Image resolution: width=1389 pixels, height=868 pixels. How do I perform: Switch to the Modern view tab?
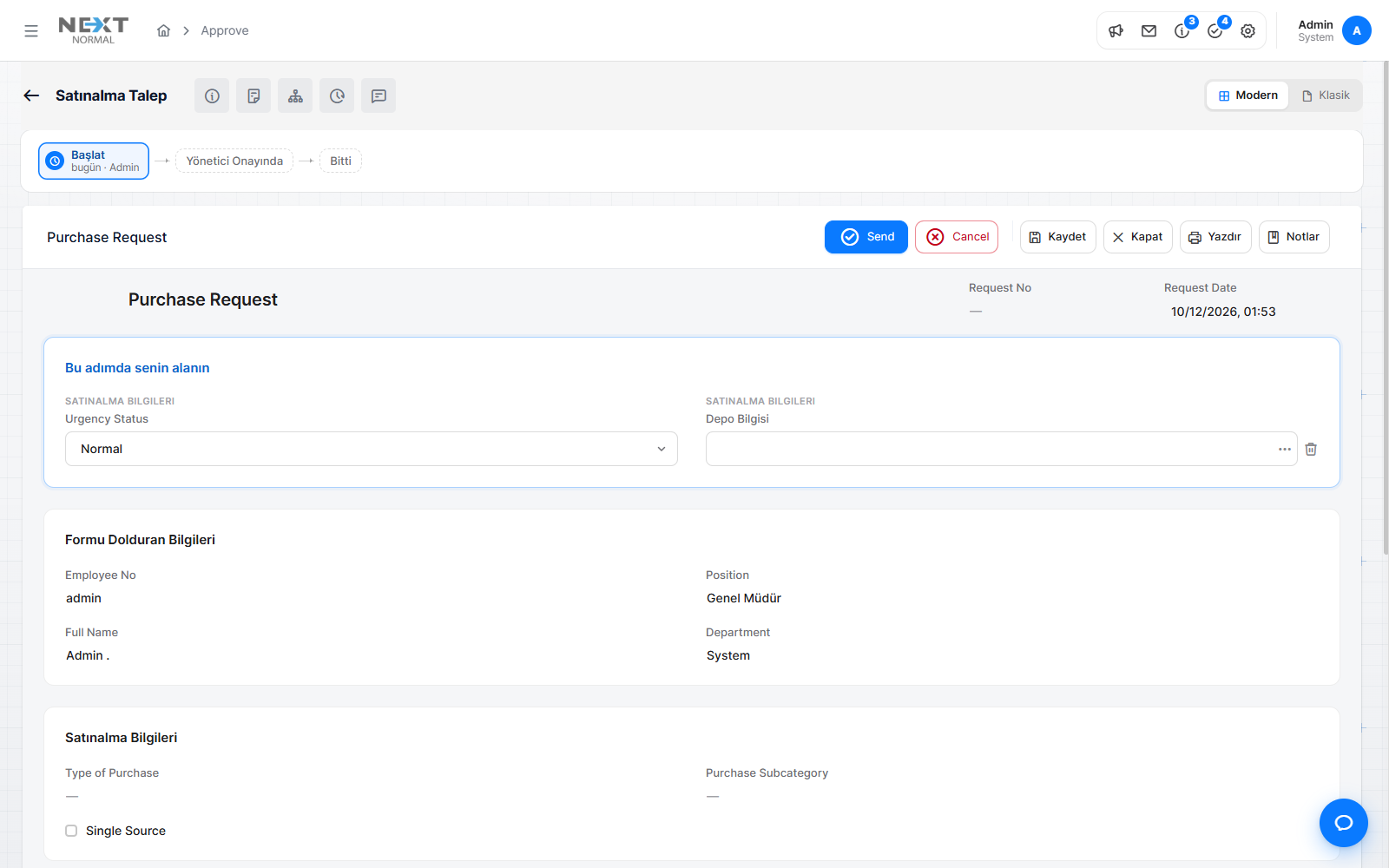pos(1247,95)
